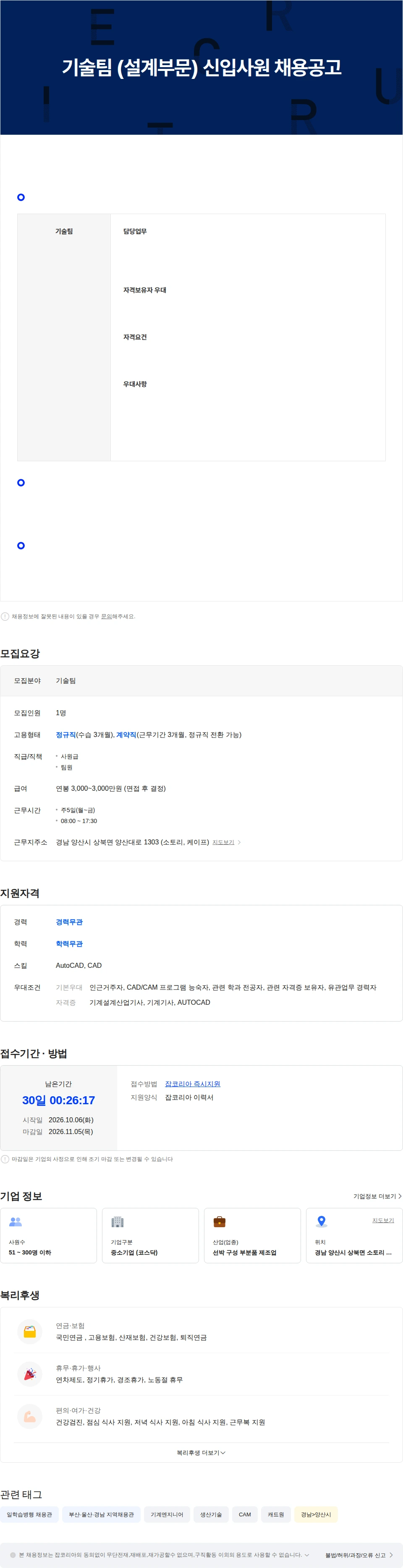Click the 51 ~ 300명 이하 text
The width and height of the screenshot is (403, 1568).
[x=30, y=1253]
